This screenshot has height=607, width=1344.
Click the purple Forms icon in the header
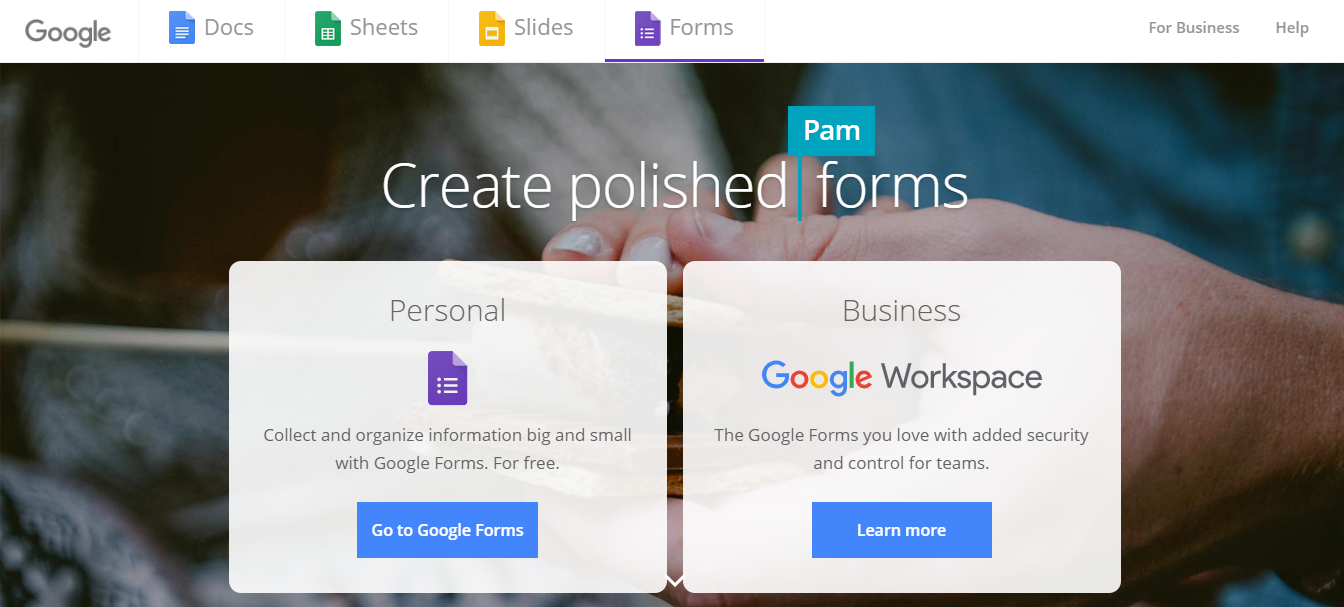coord(648,28)
